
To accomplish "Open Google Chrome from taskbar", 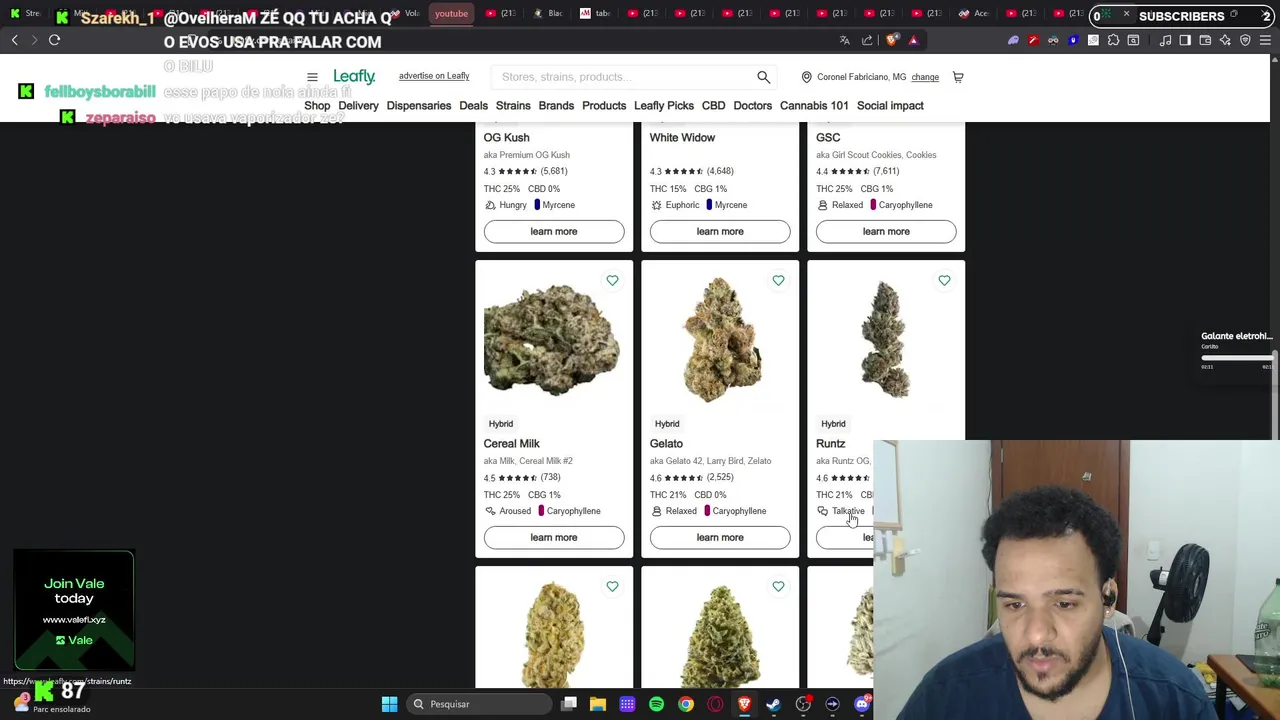I will click(x=685, y=704).
